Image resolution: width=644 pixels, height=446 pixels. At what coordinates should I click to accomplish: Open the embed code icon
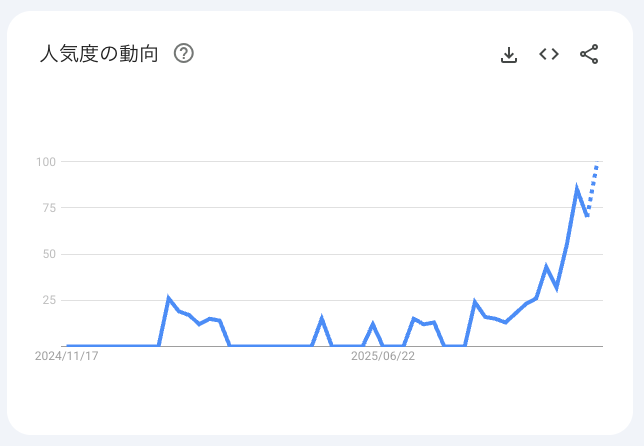[x=549, y=54]
